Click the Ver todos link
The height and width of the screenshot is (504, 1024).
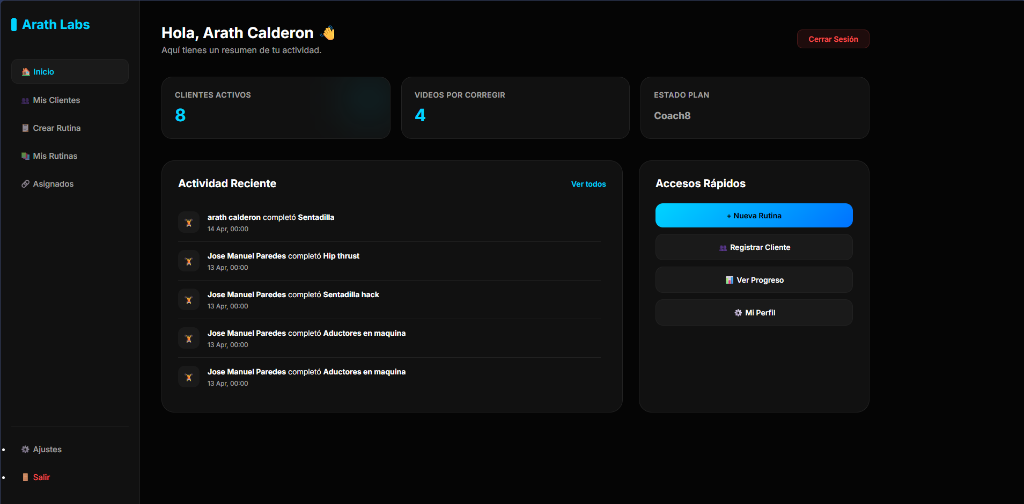coord(588,184)
